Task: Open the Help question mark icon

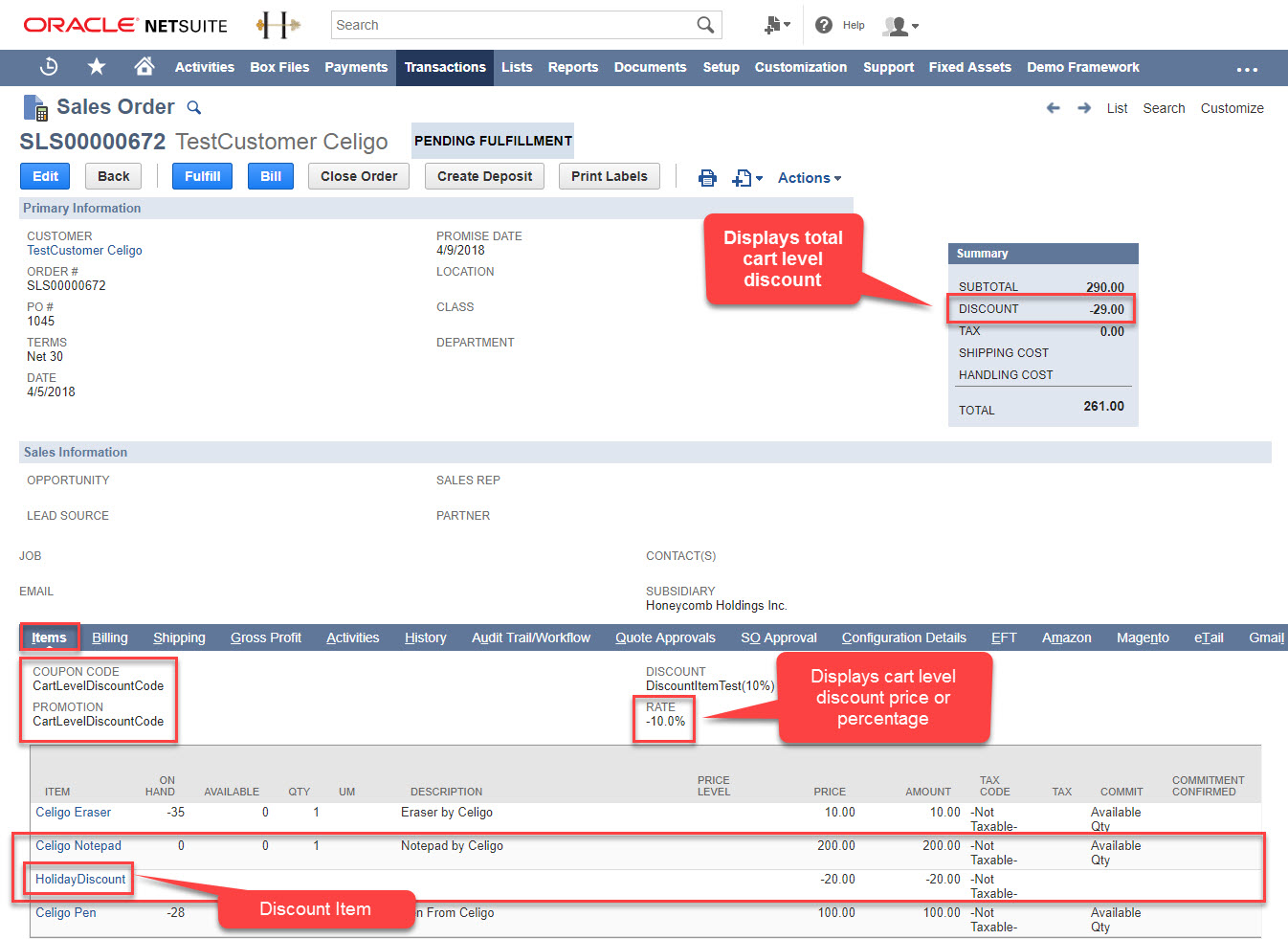Action: (824, 25)
